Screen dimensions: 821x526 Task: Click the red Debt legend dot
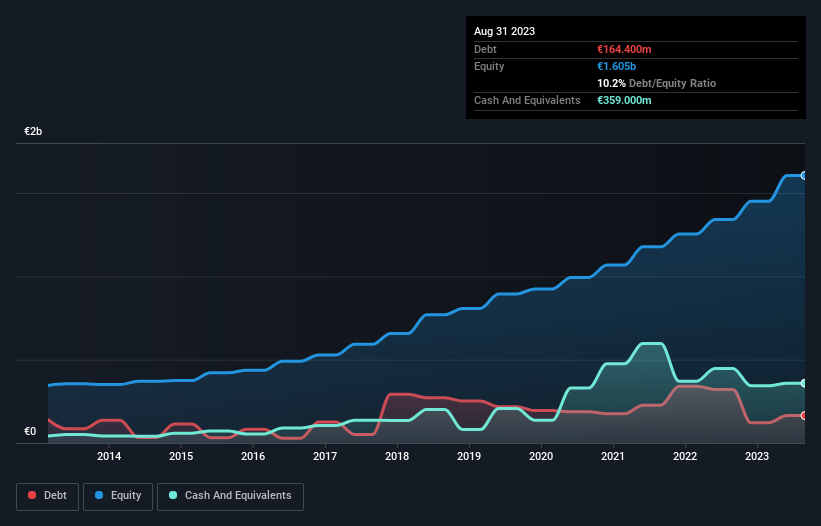point(32,495)
